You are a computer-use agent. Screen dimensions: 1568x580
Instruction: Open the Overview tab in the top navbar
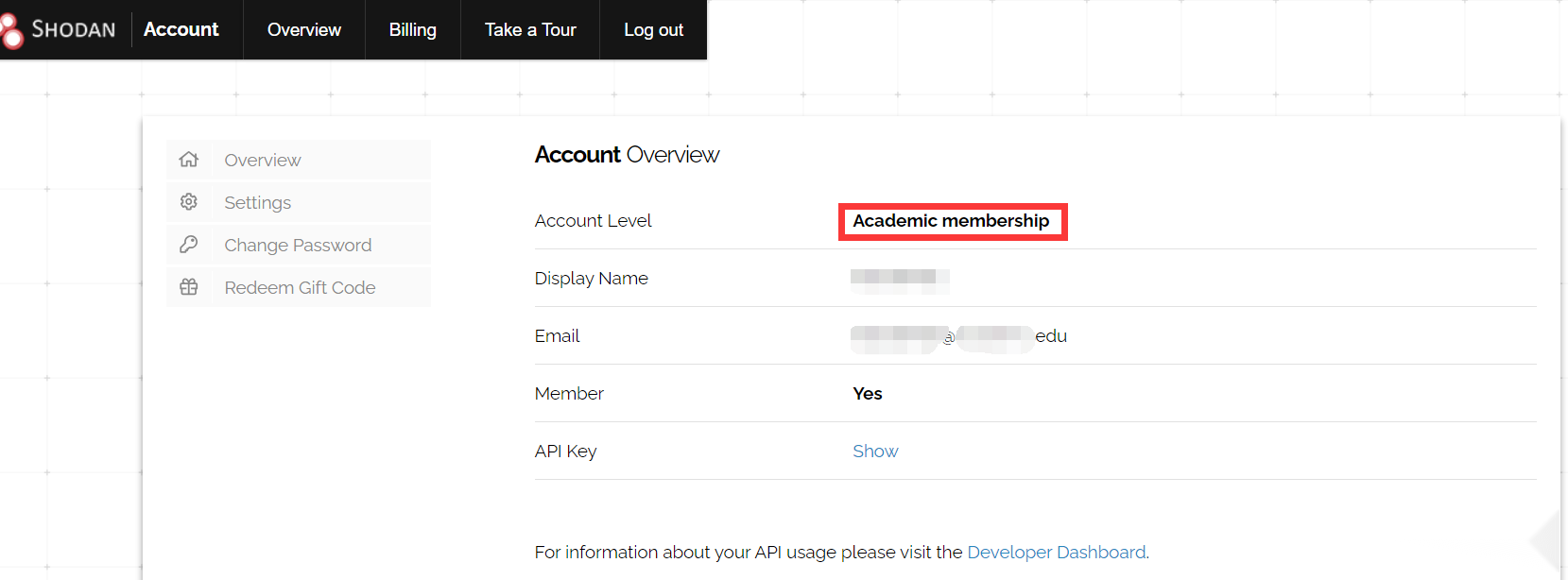click(304, 29)
